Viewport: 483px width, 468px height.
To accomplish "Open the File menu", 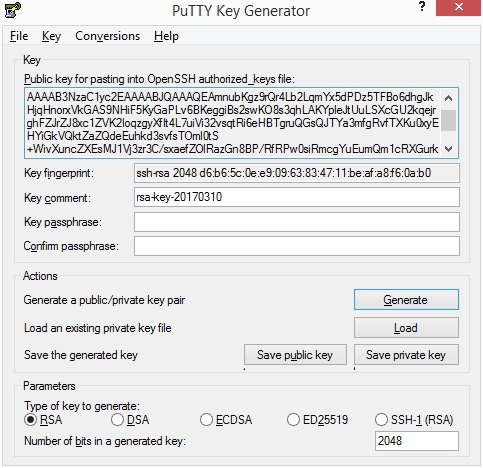I will click(x=19, y=36).
